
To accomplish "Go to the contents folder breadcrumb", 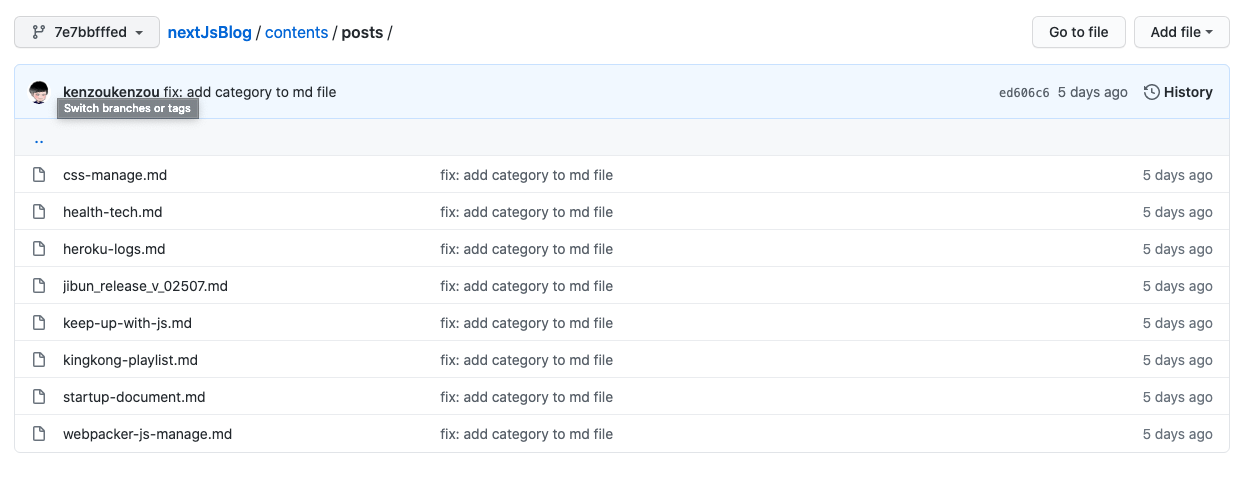I will [296, 32].
